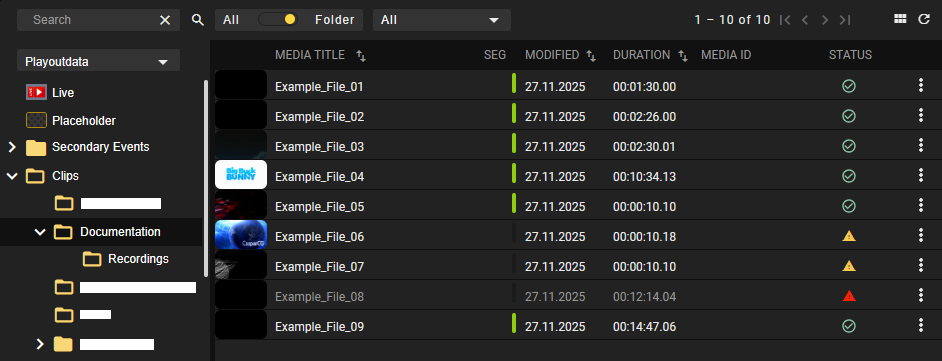Click the duration 00:14:47.06
The width and height of the screenshot is (942, 361).
pos(645,327)
